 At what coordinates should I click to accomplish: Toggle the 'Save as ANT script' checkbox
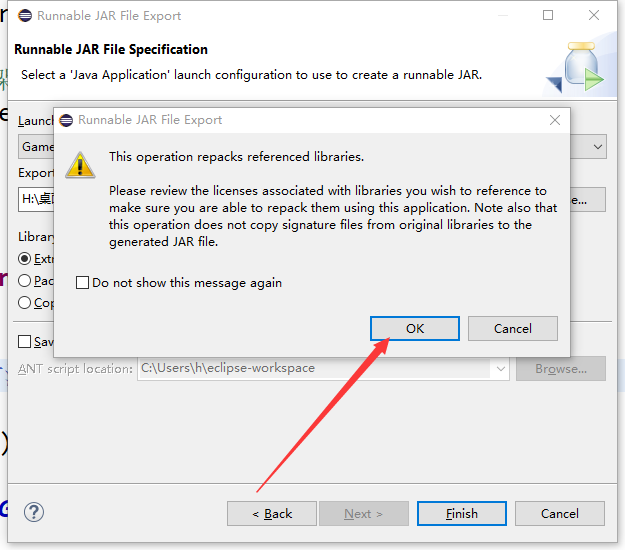point(24,342)
